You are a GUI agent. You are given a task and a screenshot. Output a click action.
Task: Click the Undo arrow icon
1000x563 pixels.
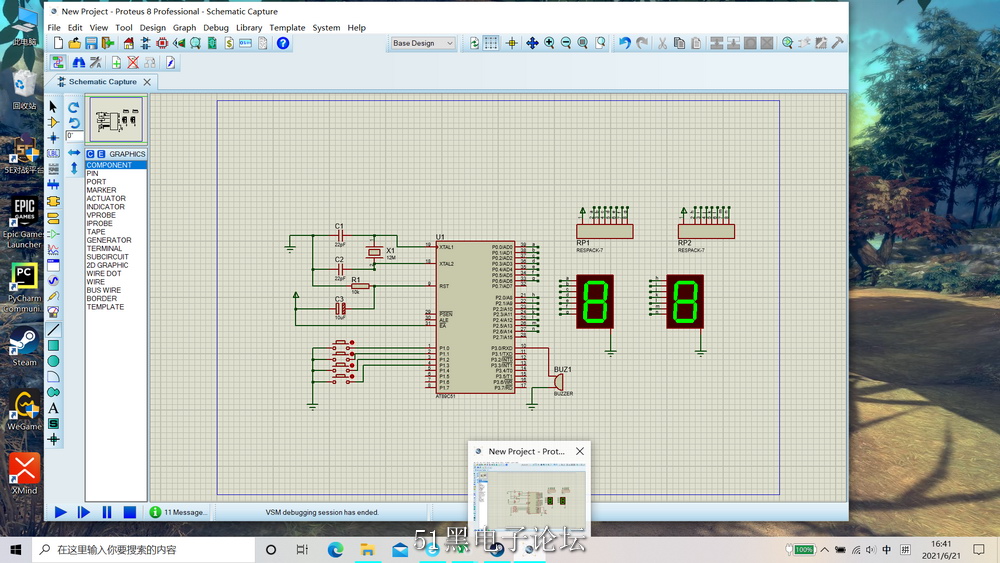(624, 43)
